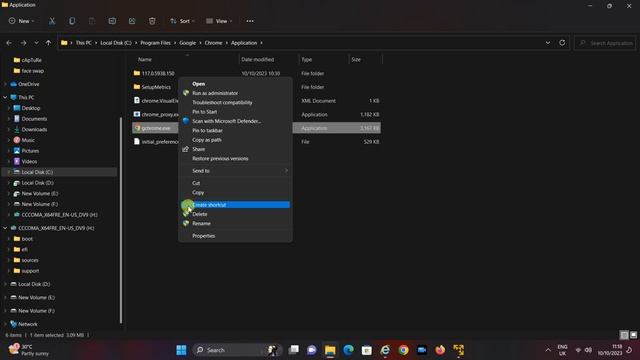Select Restore previous versions
640x360 pixels.
coord(235,158)
